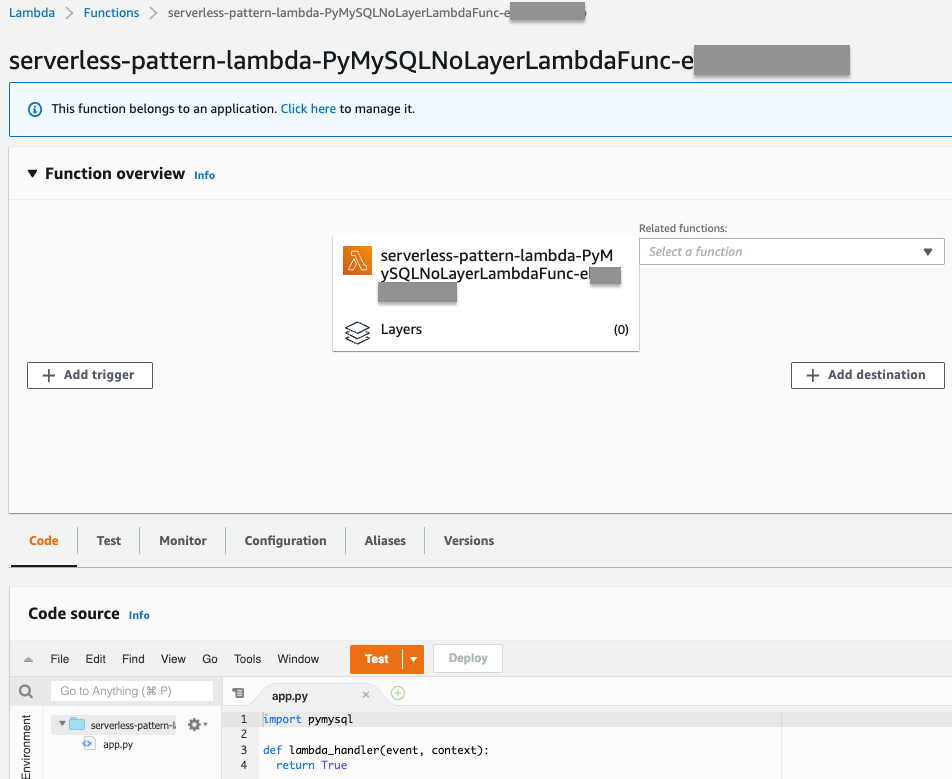The width and height of the screenshot is (952, 779).
Task: Open the Environment side panel tab
Action: (26, 746)
